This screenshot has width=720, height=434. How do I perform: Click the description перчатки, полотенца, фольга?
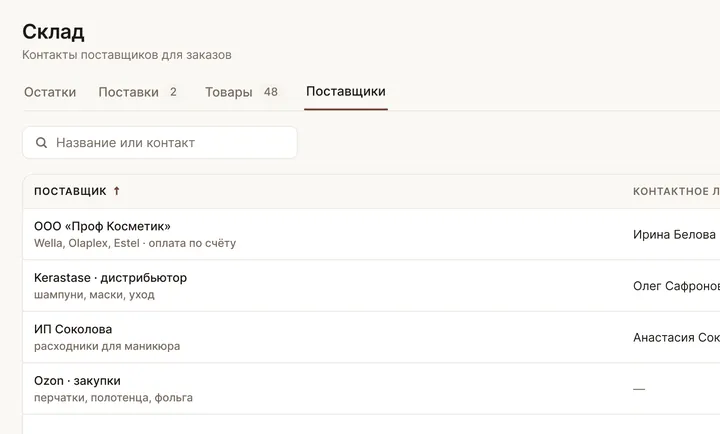(113, 397)
